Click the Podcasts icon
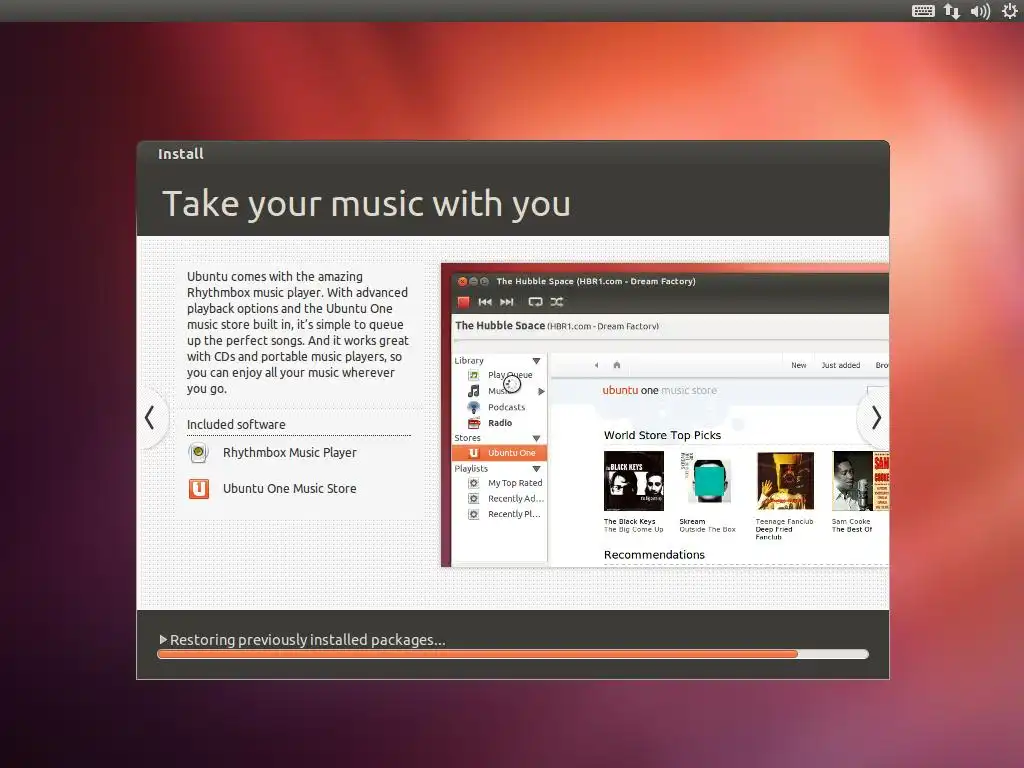1024x768 pixels. tap(473, 407)
